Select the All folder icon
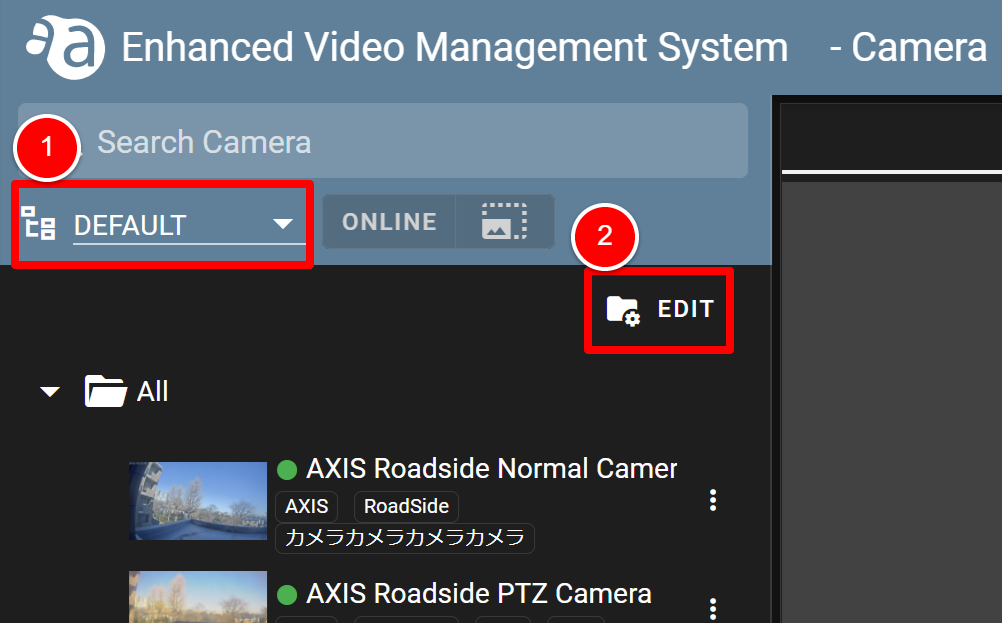Image resolution: width=1002 pixels, height=623 pixels. (x=105, y=391)
